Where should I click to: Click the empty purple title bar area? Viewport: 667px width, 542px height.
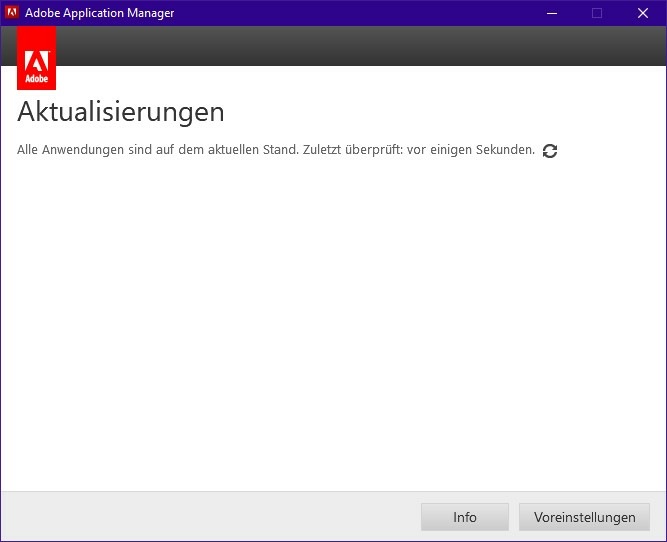pos(350,13)
